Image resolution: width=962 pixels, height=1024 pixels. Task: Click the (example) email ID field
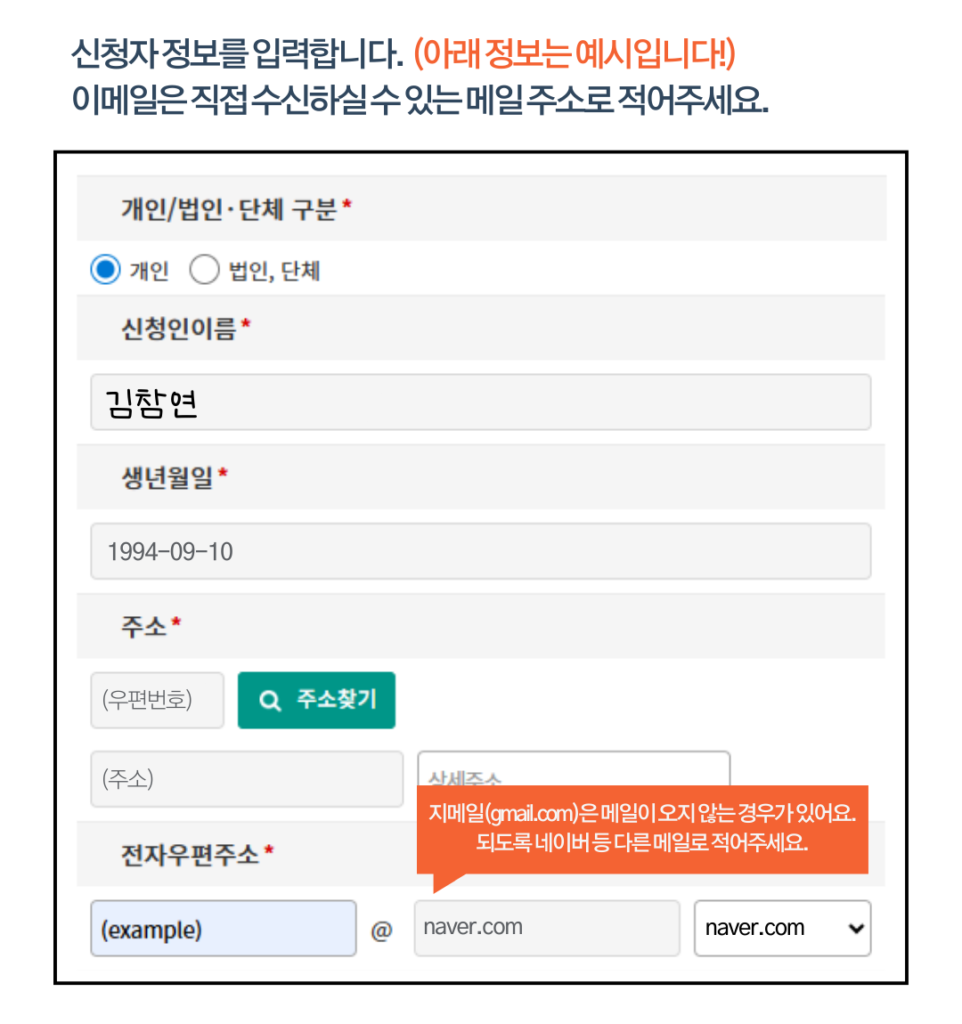pyautogui.click(x=223, y=928)
